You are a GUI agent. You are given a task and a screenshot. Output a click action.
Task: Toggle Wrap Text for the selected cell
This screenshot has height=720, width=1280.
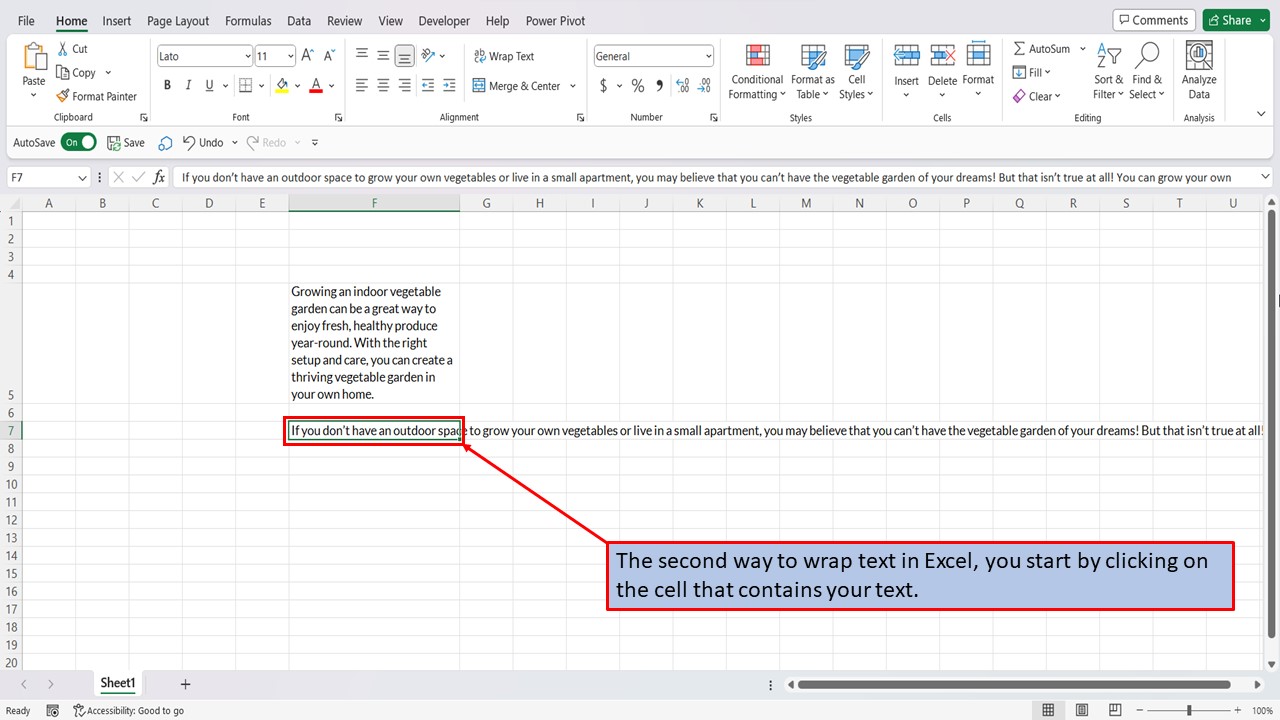point(504,55)
